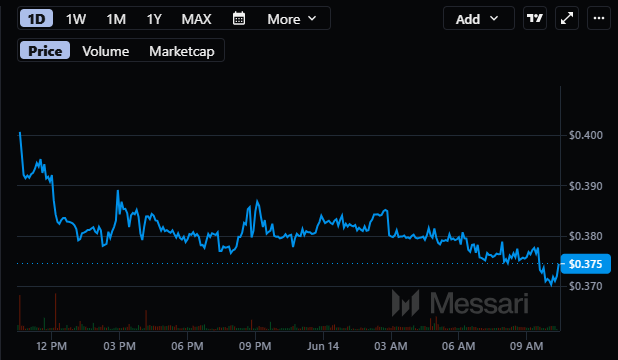Click the 12 PM time axis label
Image resolution: width=618 pixels, height=360 pixels.
coord(52,346)
